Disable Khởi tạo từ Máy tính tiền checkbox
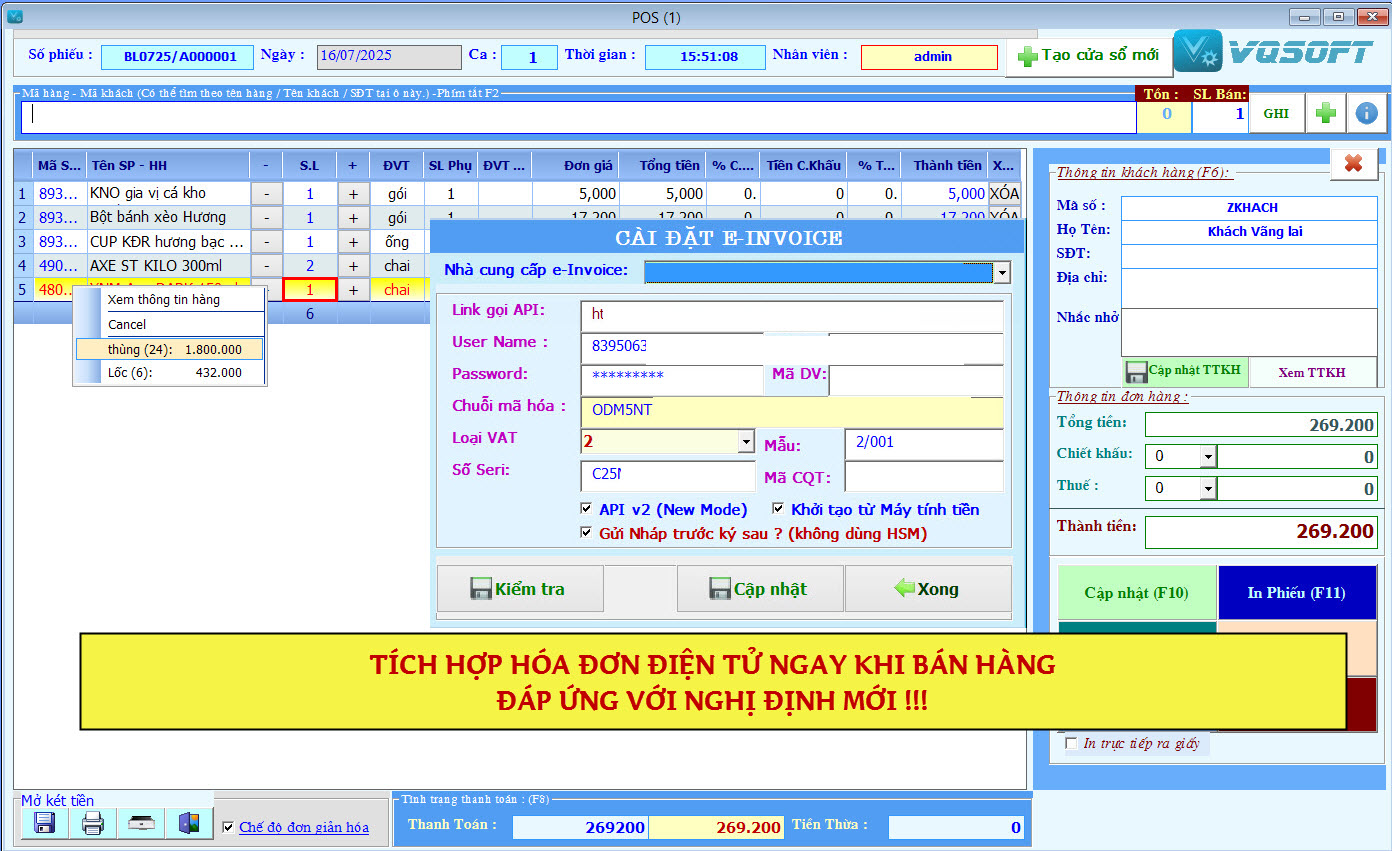The height and width of the screenshot is (851, 1392). point(778,510)
